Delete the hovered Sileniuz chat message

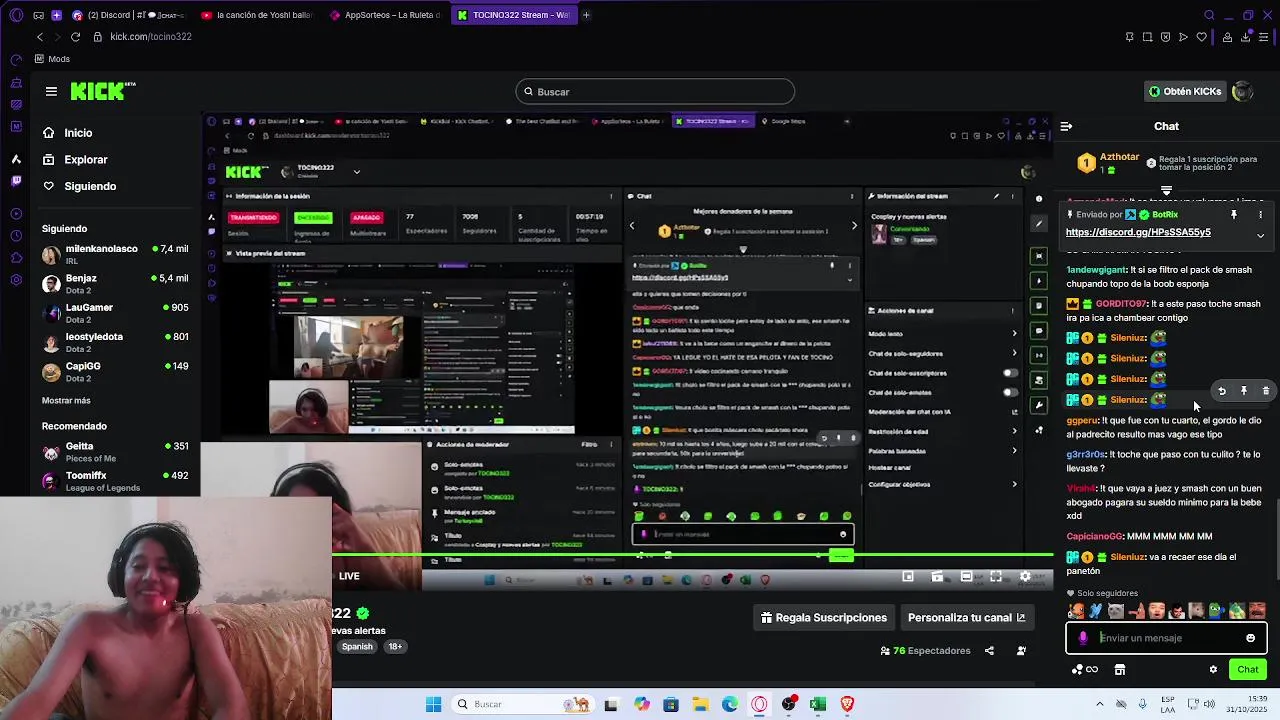(1266, 391)
